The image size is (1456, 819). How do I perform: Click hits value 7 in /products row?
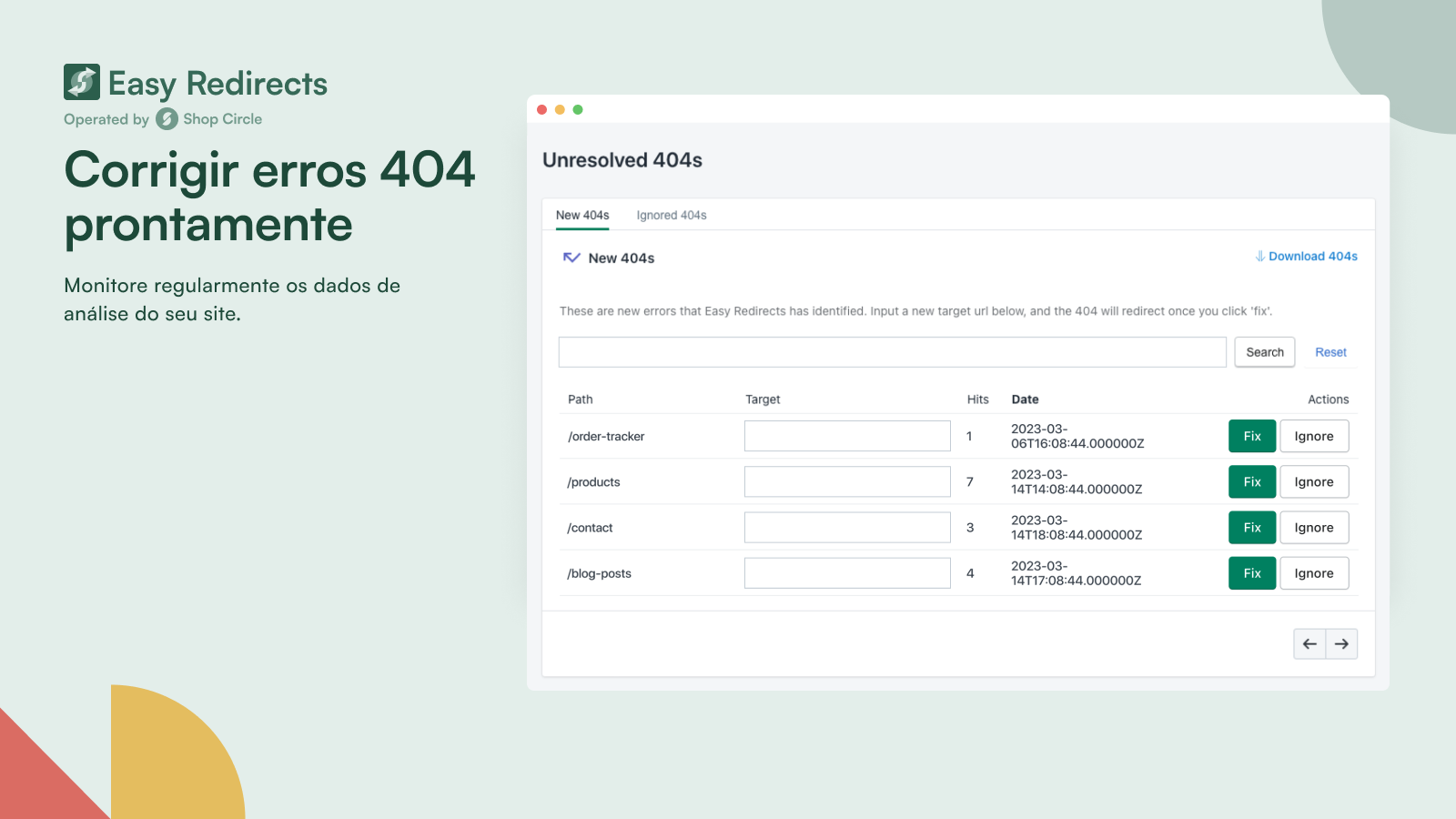[970, 482]
